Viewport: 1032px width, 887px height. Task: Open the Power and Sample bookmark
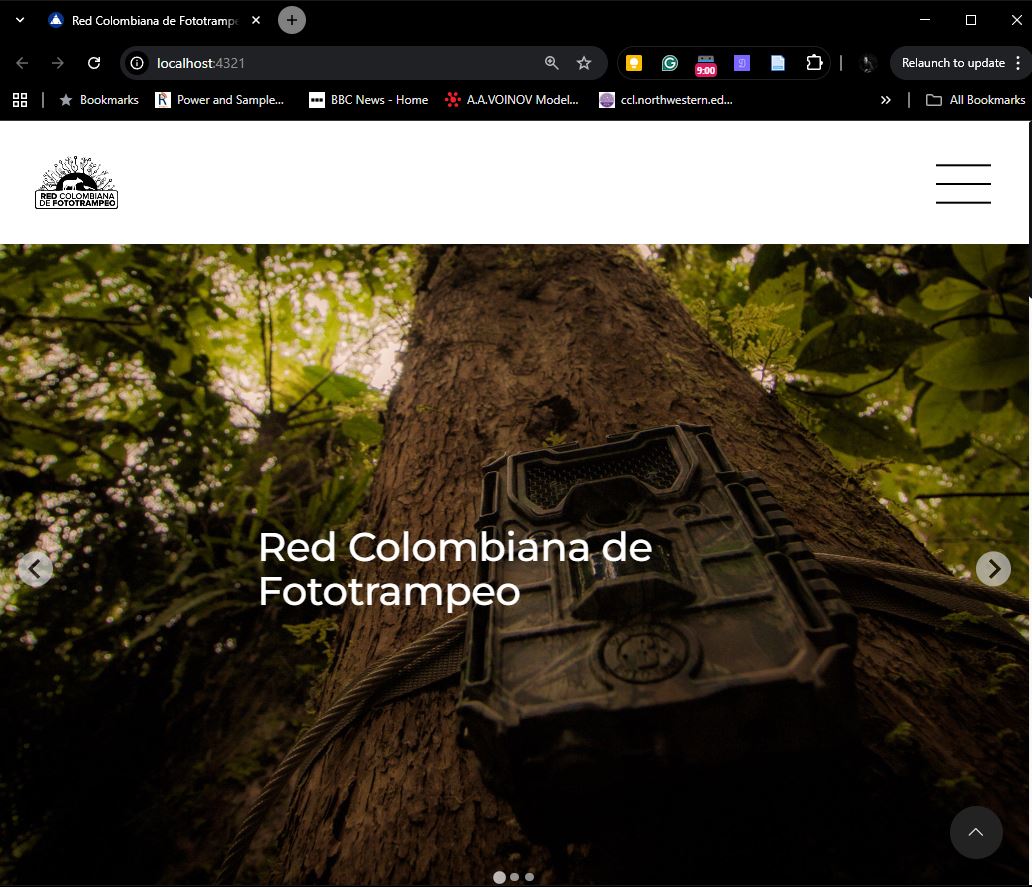220,100
